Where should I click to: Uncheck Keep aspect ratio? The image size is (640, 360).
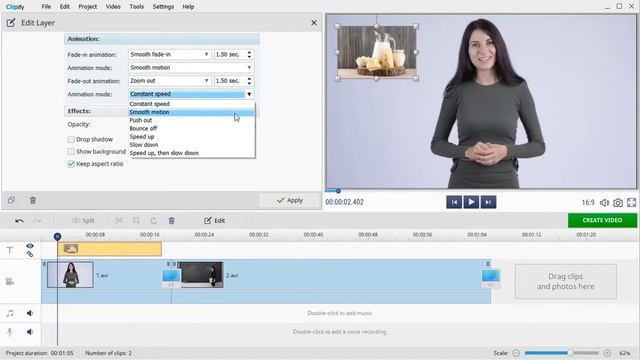pos(71,164)
